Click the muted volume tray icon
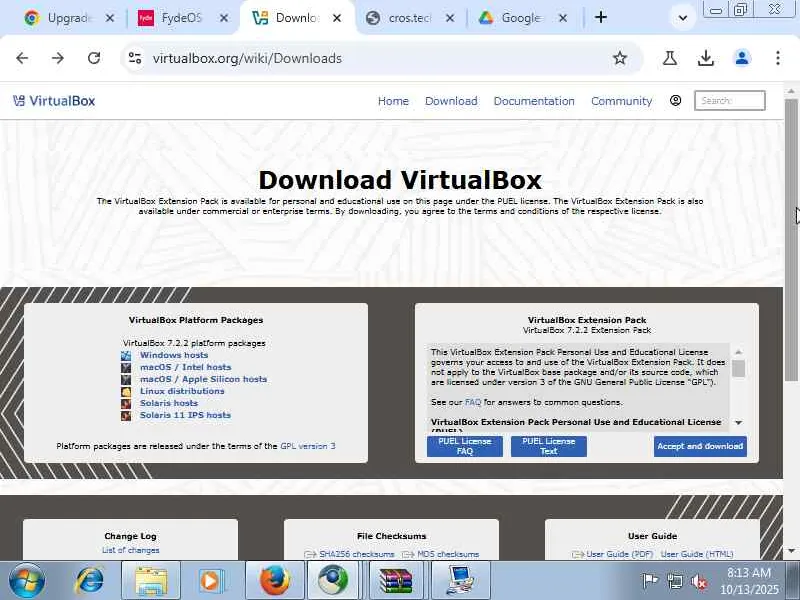This screenshot has height=600, width=800. tap(698, 581)
